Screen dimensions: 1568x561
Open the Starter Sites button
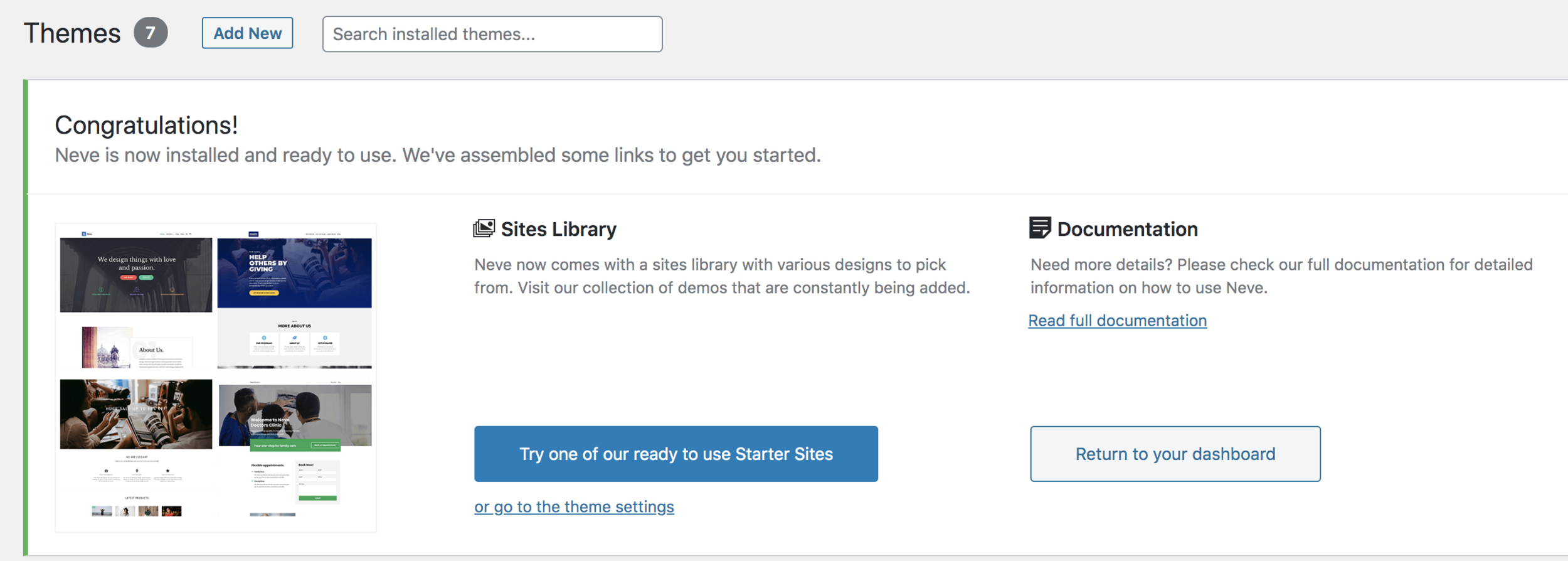point(676,454)
